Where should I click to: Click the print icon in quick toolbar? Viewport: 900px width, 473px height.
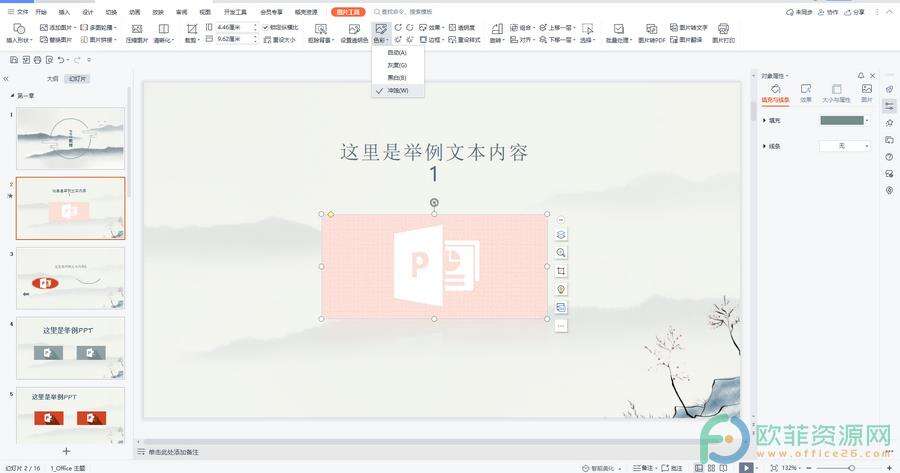tap(37, 60)
